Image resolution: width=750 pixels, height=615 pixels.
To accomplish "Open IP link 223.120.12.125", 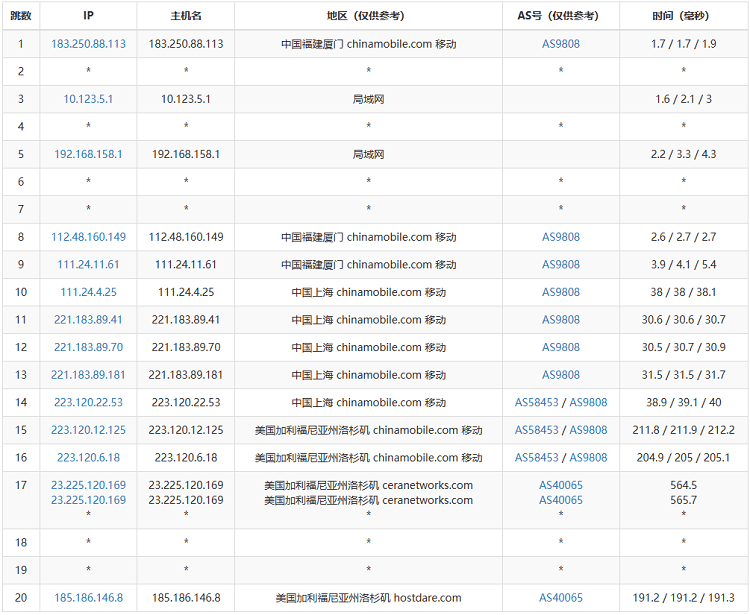I will [x=88, y=430].
